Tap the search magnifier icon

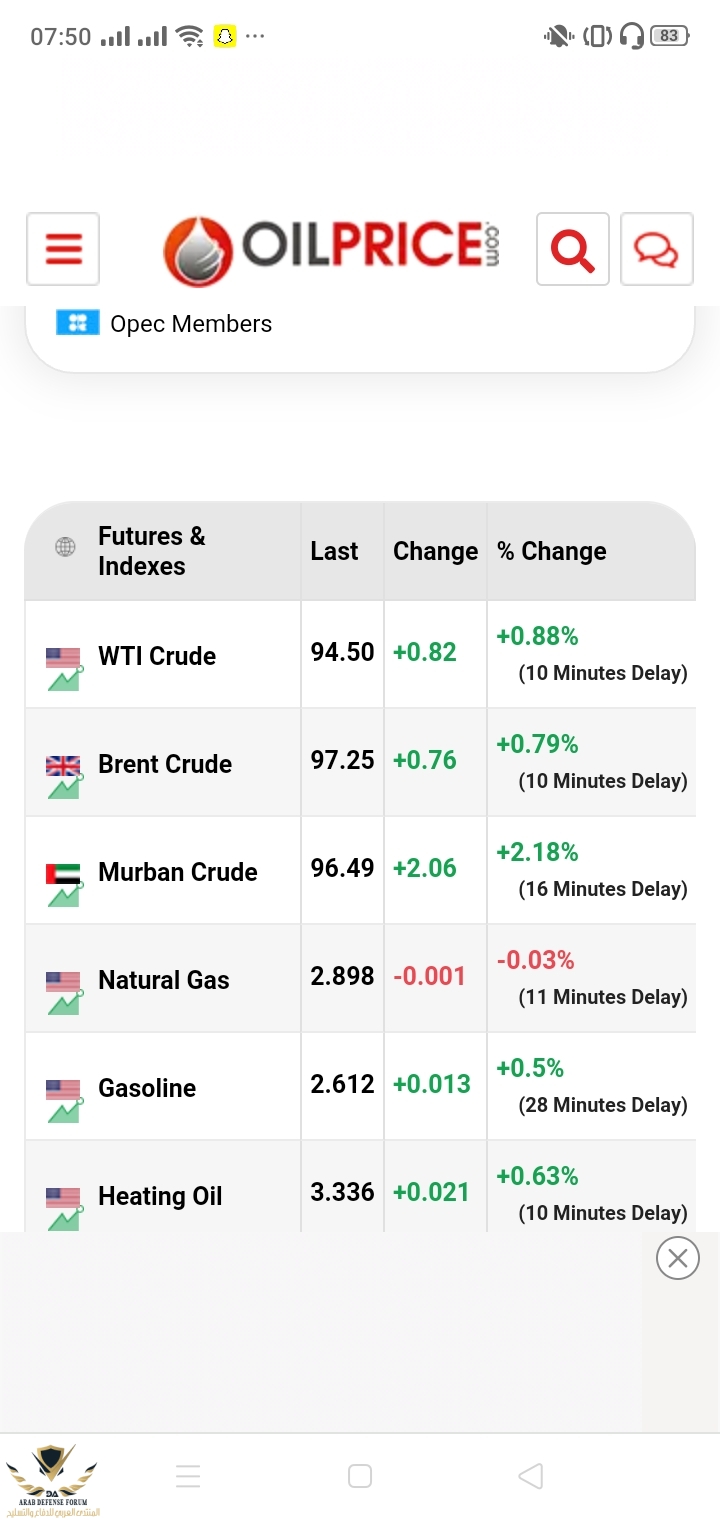[x=573, y=249]
